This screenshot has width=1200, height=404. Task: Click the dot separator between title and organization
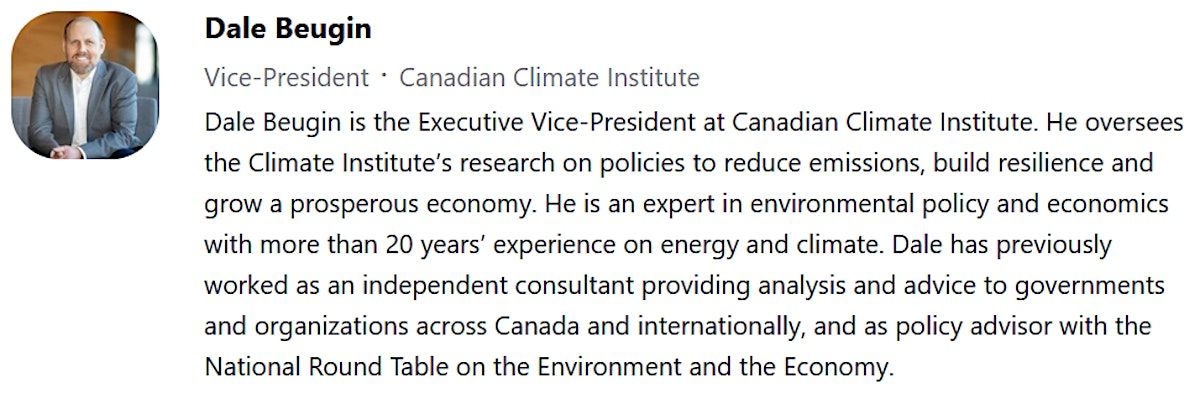[385, 77]
